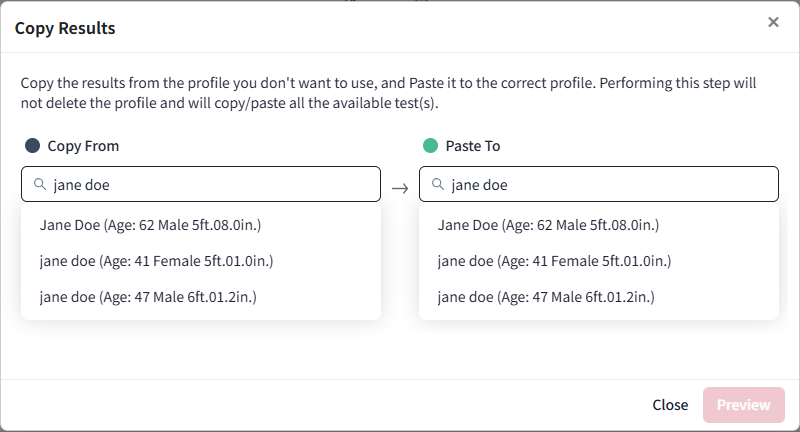The width and height of the screenshot is (800, 432).
Task: Click the green Paste To circle indicator
Action: pos(430,146)
